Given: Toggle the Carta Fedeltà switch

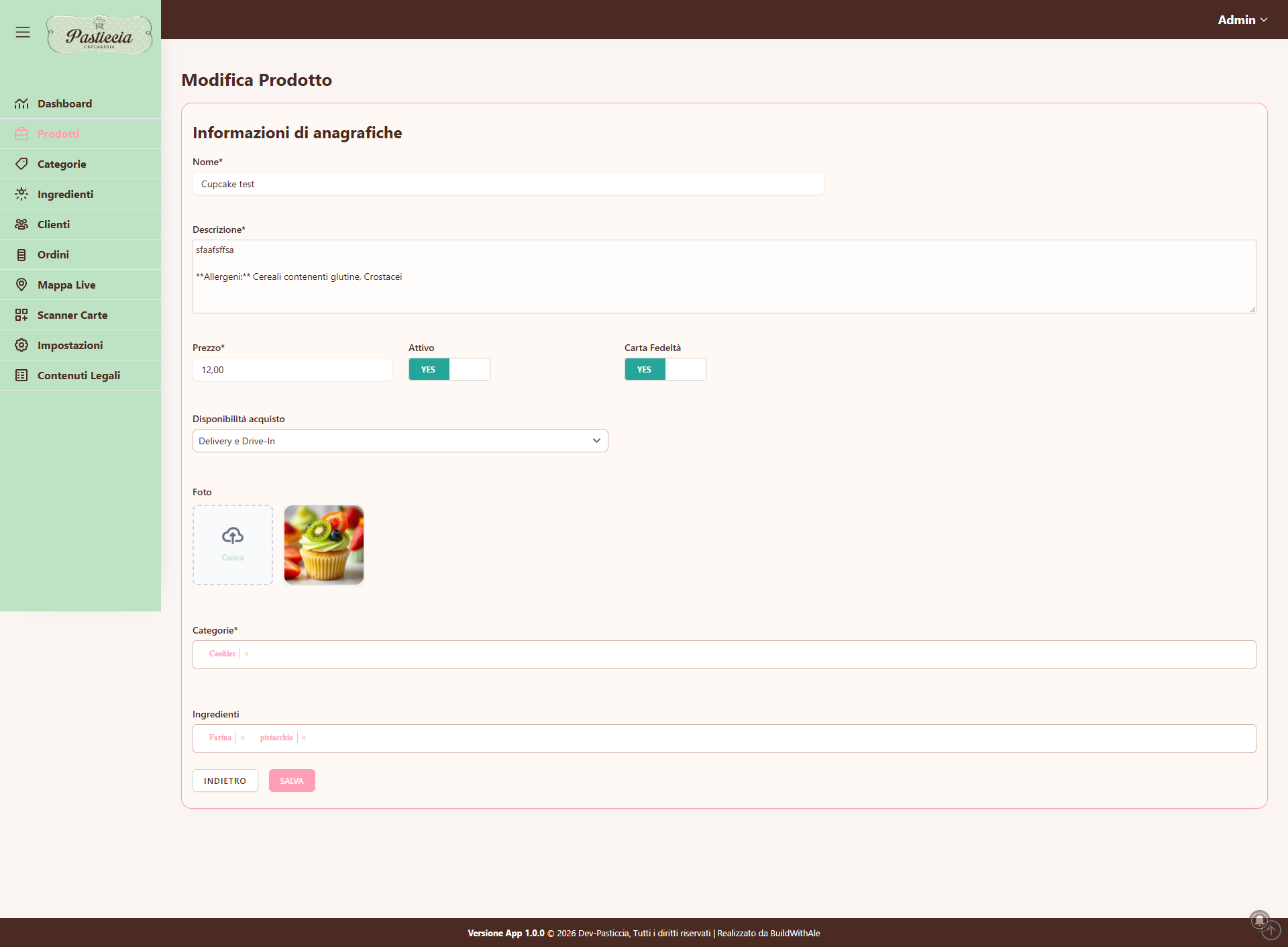Looking at the screenshot, I should coord(665,369).
